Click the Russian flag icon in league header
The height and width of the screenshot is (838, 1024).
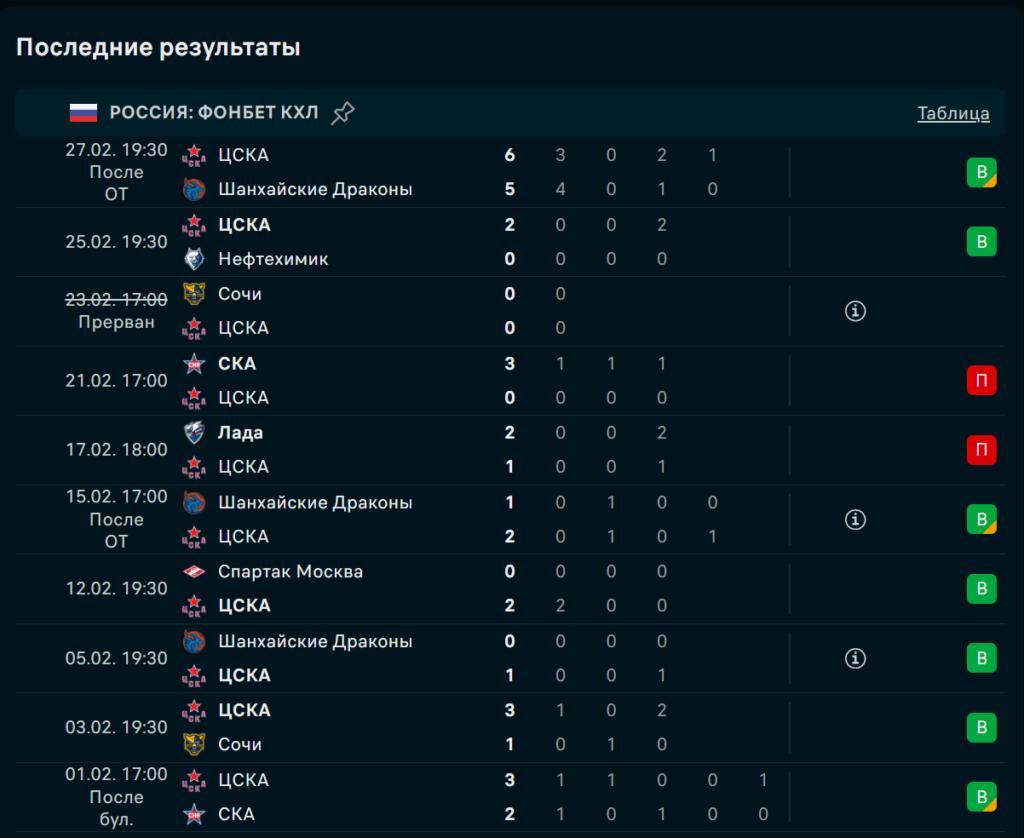click(83, 113)
